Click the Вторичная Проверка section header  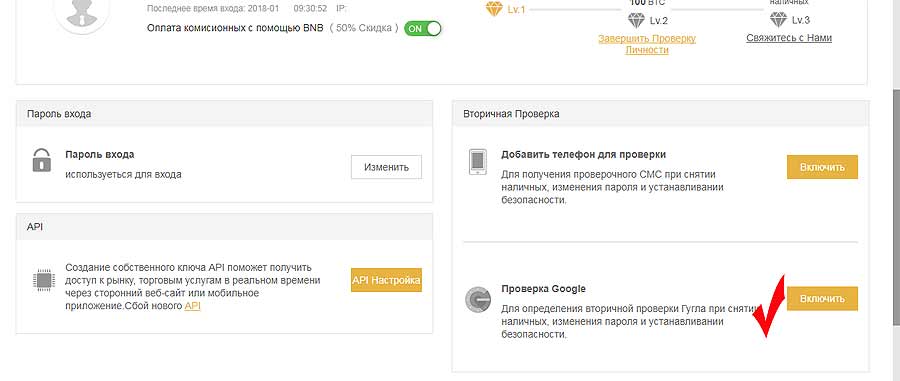[661, 114]
